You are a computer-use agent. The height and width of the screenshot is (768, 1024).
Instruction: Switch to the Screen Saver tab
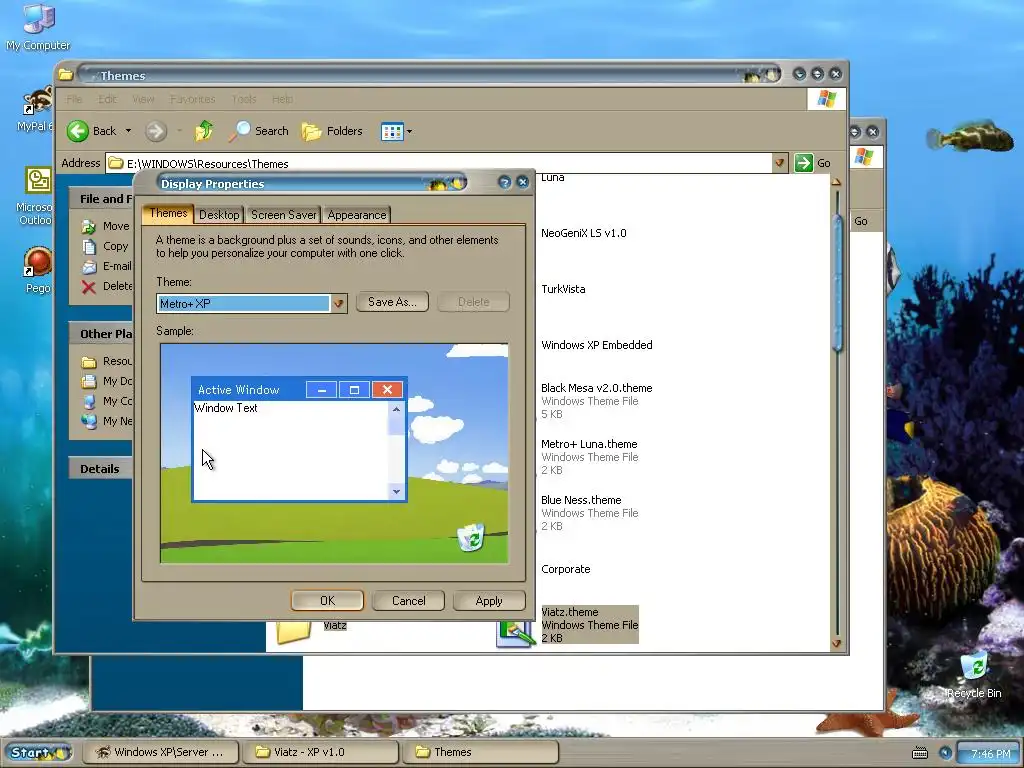coord(283,215)
